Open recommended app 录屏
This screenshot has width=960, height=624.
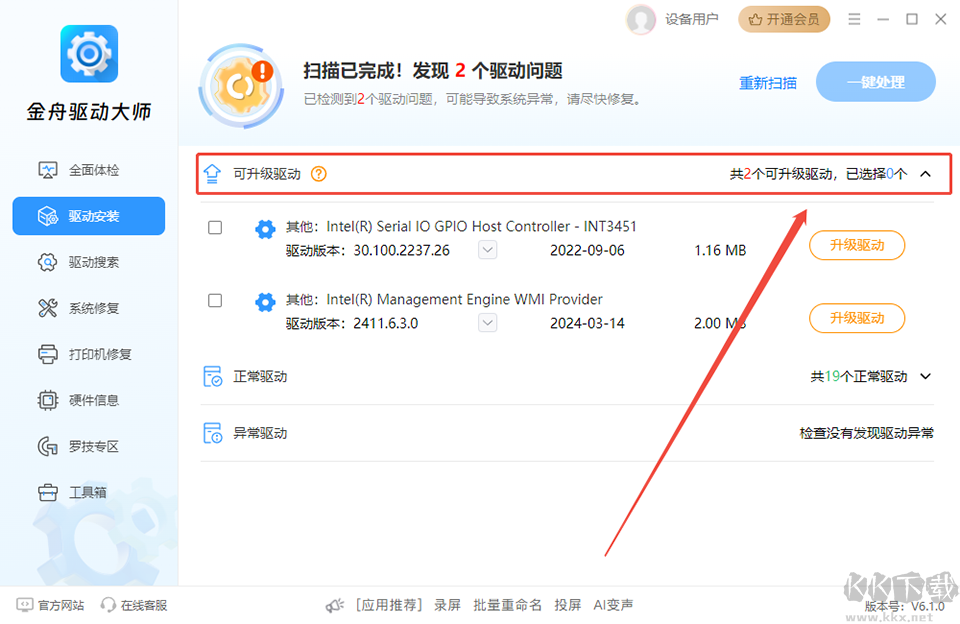[x=447, y=605]
